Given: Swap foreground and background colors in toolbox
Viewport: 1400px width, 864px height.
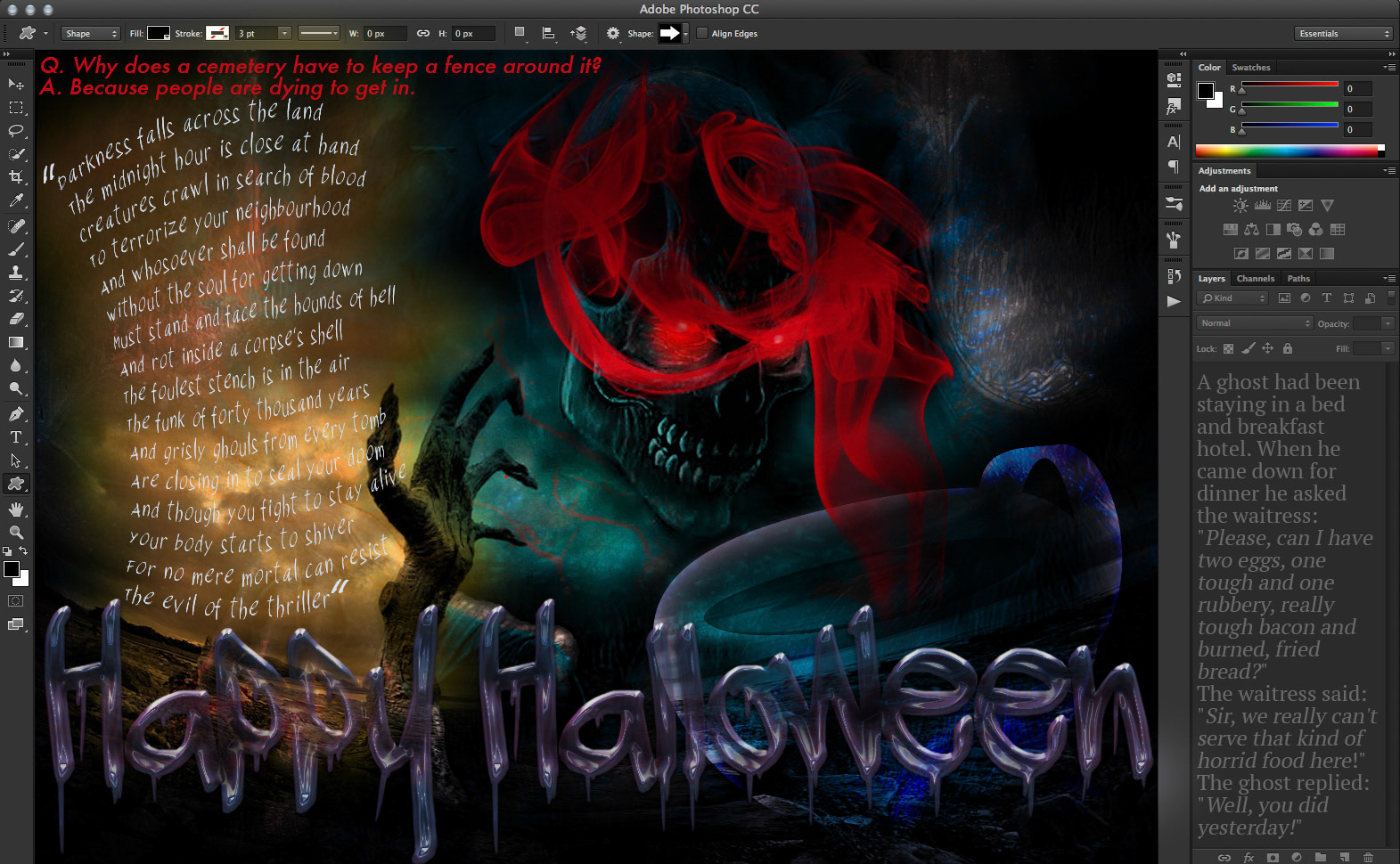Looking at the screenshot, I should 23,551.
